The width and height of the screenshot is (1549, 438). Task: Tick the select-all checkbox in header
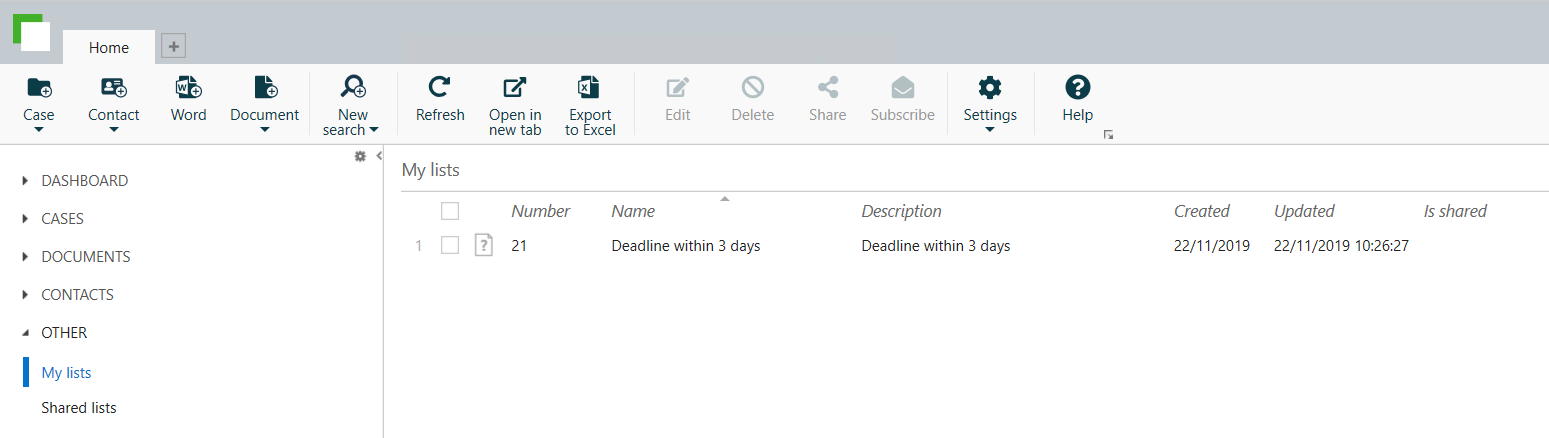click(x=450, y=211)
